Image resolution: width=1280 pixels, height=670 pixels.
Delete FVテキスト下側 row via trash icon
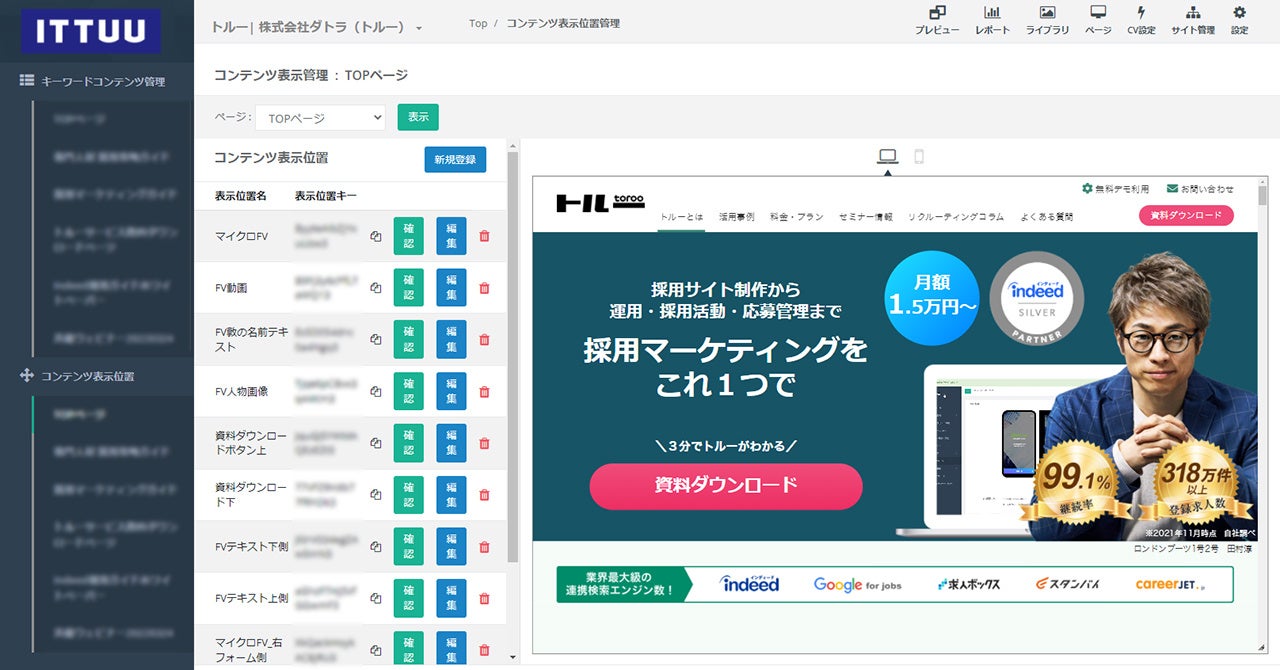[485, 547]
